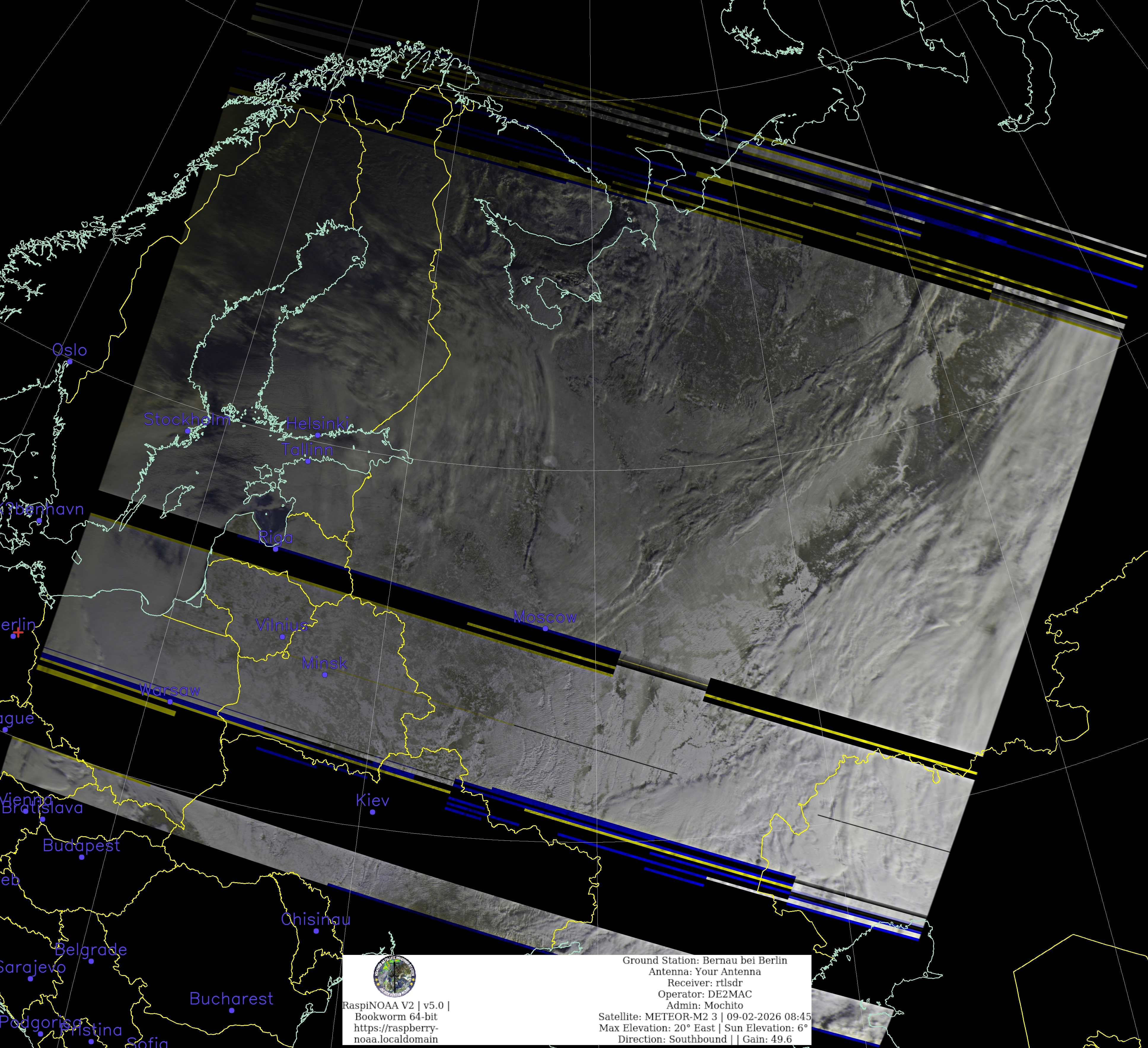The width and height of the screenshot is (1148, 1048).
Task: Click the Vilnius map label
Action: [x=281, y=625]
